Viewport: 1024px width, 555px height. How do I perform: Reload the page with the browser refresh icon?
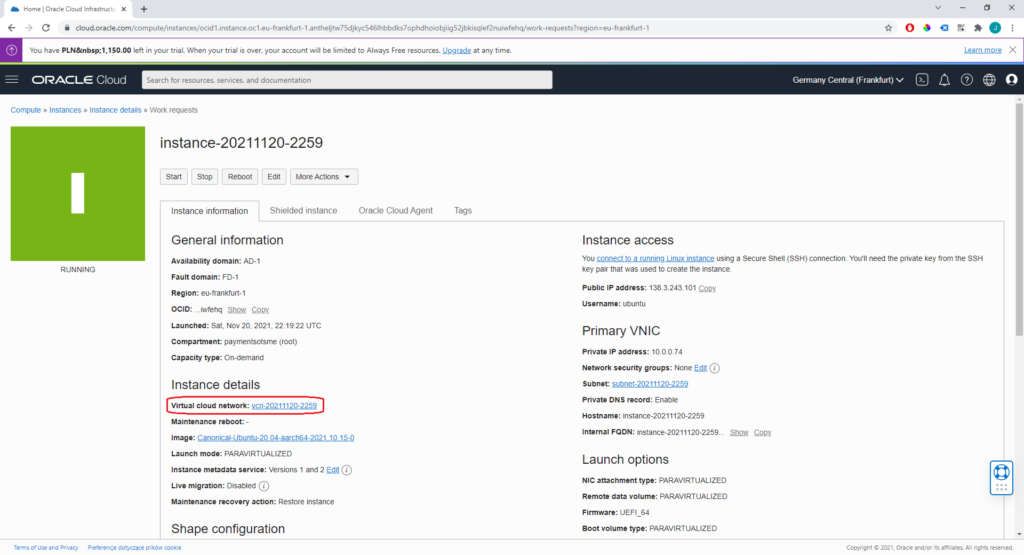tap(46, 28)
